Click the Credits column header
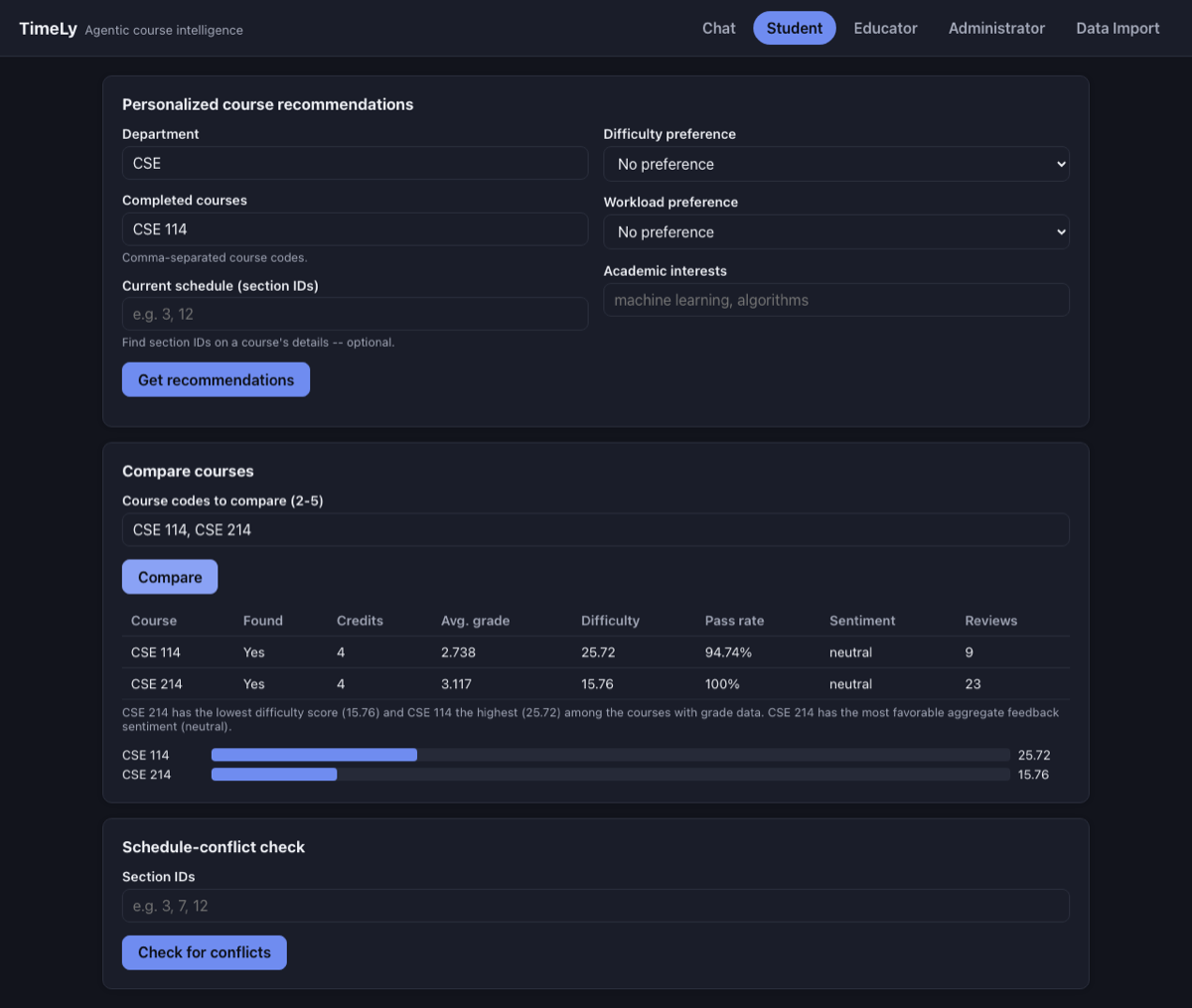The width and height of the screenshot is (1192, 1008). click(x=360, y=621)
